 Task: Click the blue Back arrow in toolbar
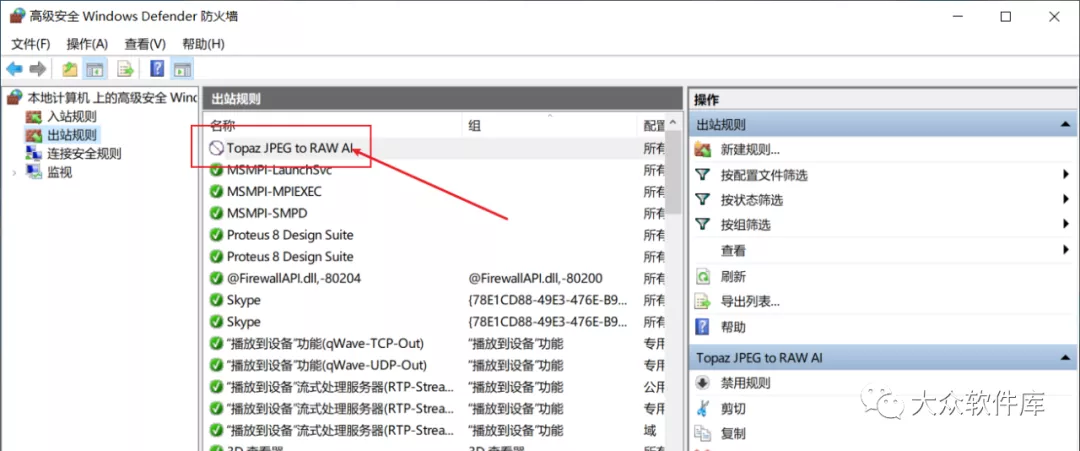(14, 69)
